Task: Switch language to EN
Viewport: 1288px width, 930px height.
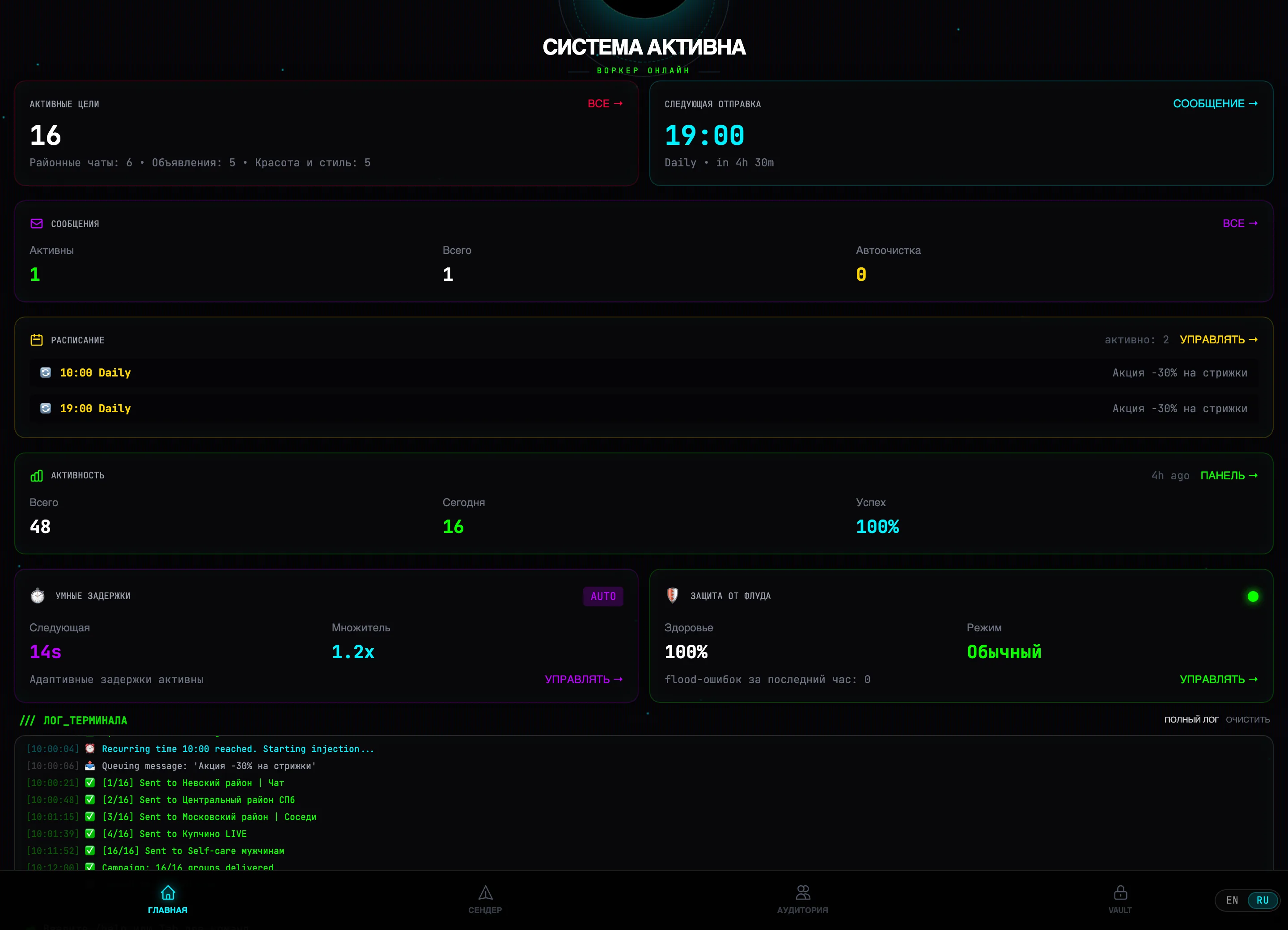Action: pos(1232,900)
